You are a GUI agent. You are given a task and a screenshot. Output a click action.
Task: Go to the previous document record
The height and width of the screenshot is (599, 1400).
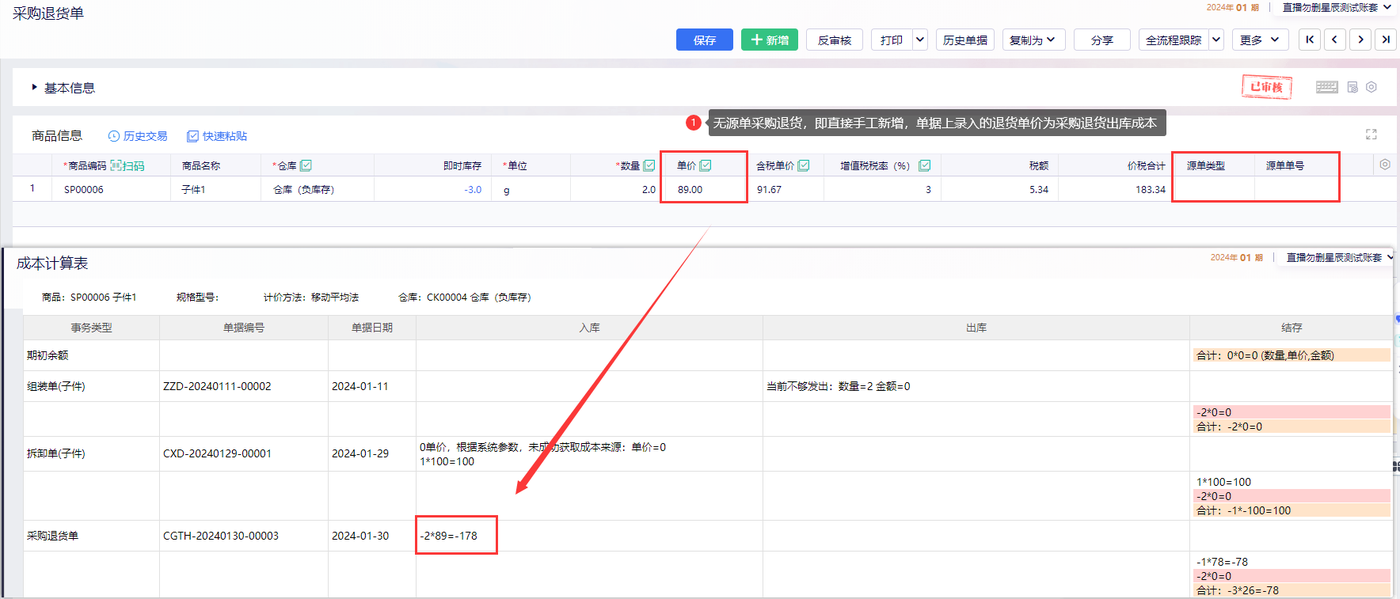tap(1334, 40)
